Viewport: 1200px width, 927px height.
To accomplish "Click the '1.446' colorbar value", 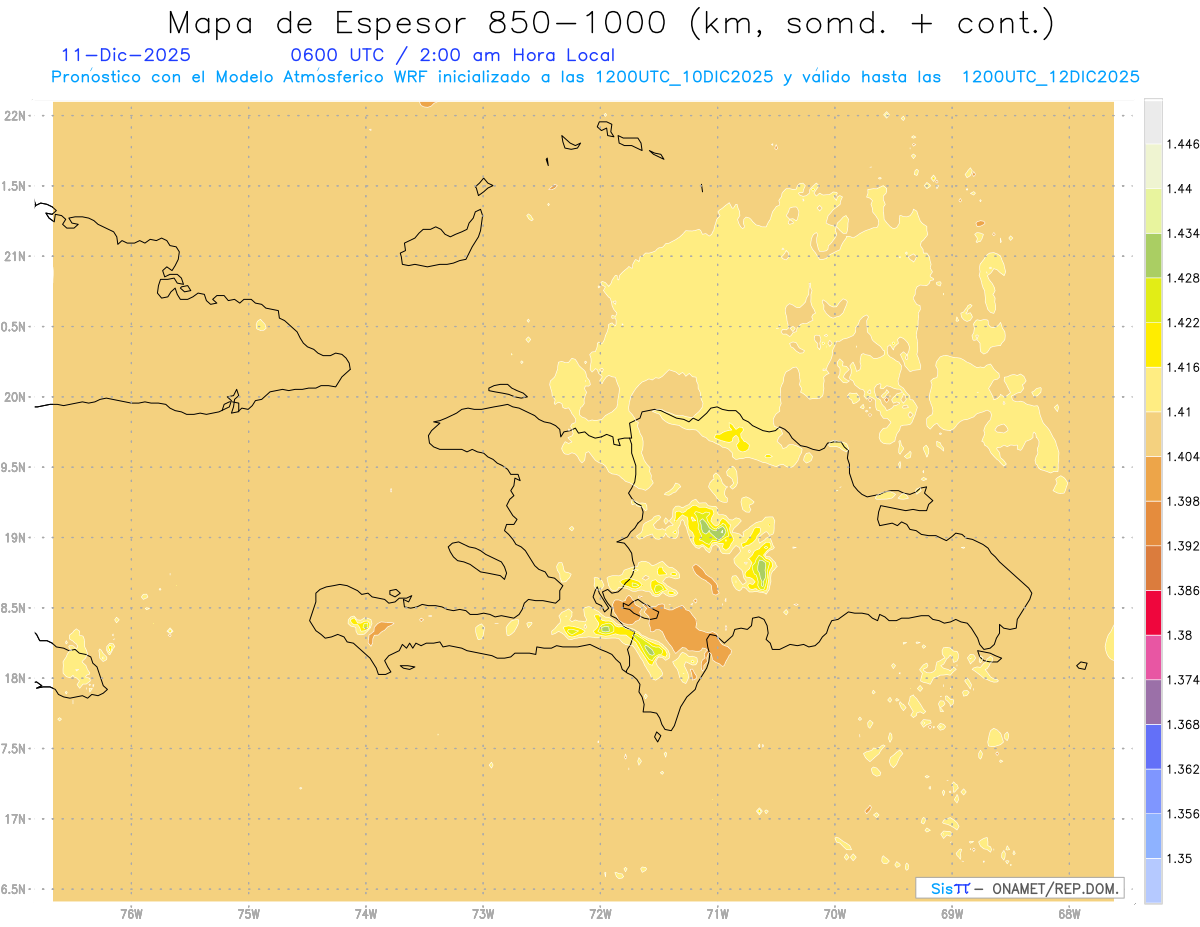I will pyautogui.click(x=1183, y=144).
